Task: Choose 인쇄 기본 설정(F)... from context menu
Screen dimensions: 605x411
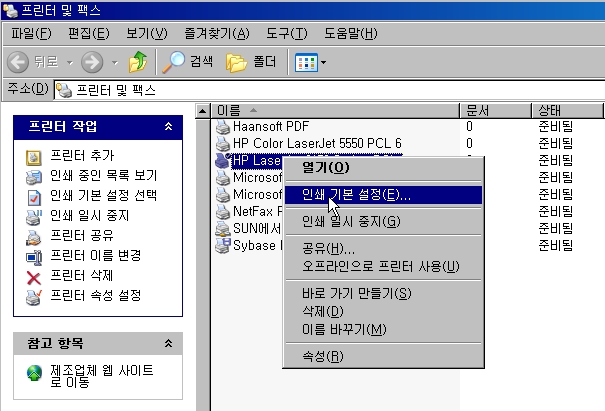Action: [355, 195]
